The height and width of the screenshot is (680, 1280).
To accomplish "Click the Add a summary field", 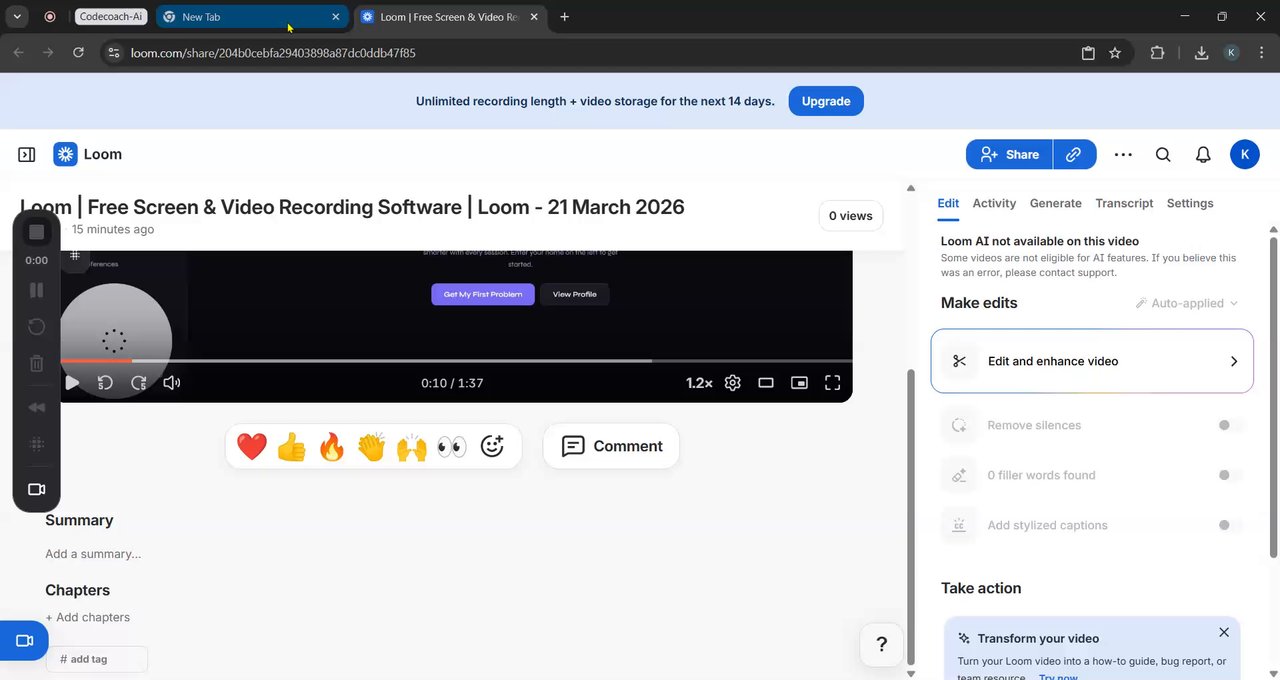I will tap(93, 554).
